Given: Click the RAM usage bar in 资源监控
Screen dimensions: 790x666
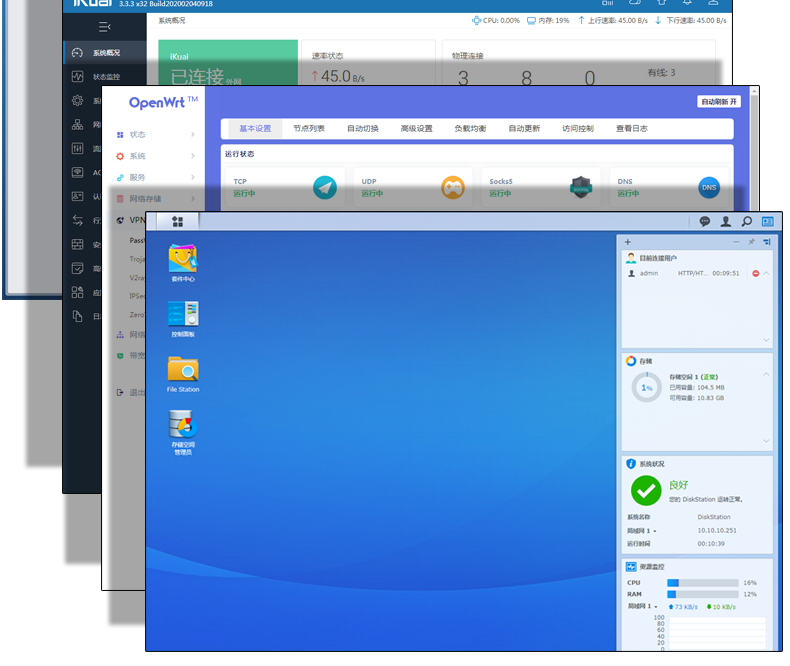Looking at the screenshot, I should 702,594.
